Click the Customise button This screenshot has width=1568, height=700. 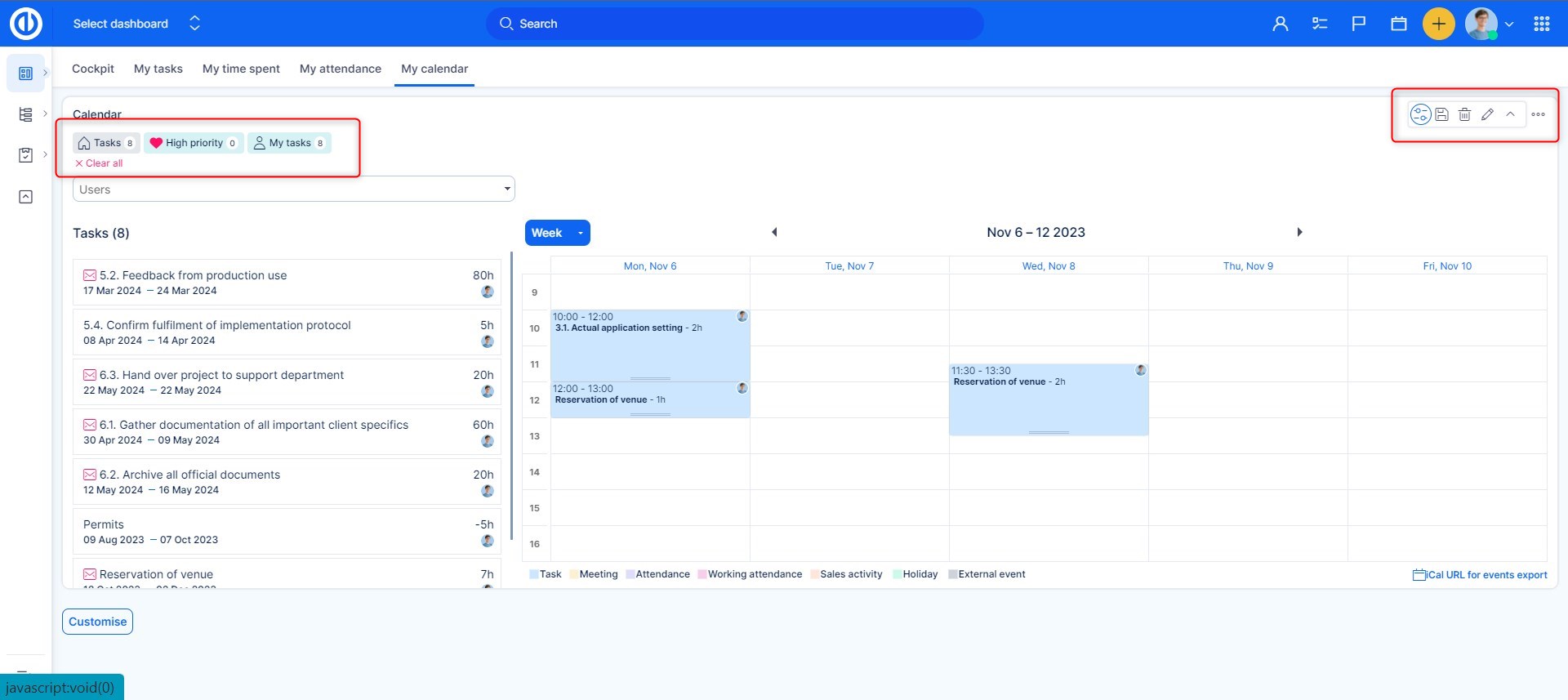click(97, 622)
